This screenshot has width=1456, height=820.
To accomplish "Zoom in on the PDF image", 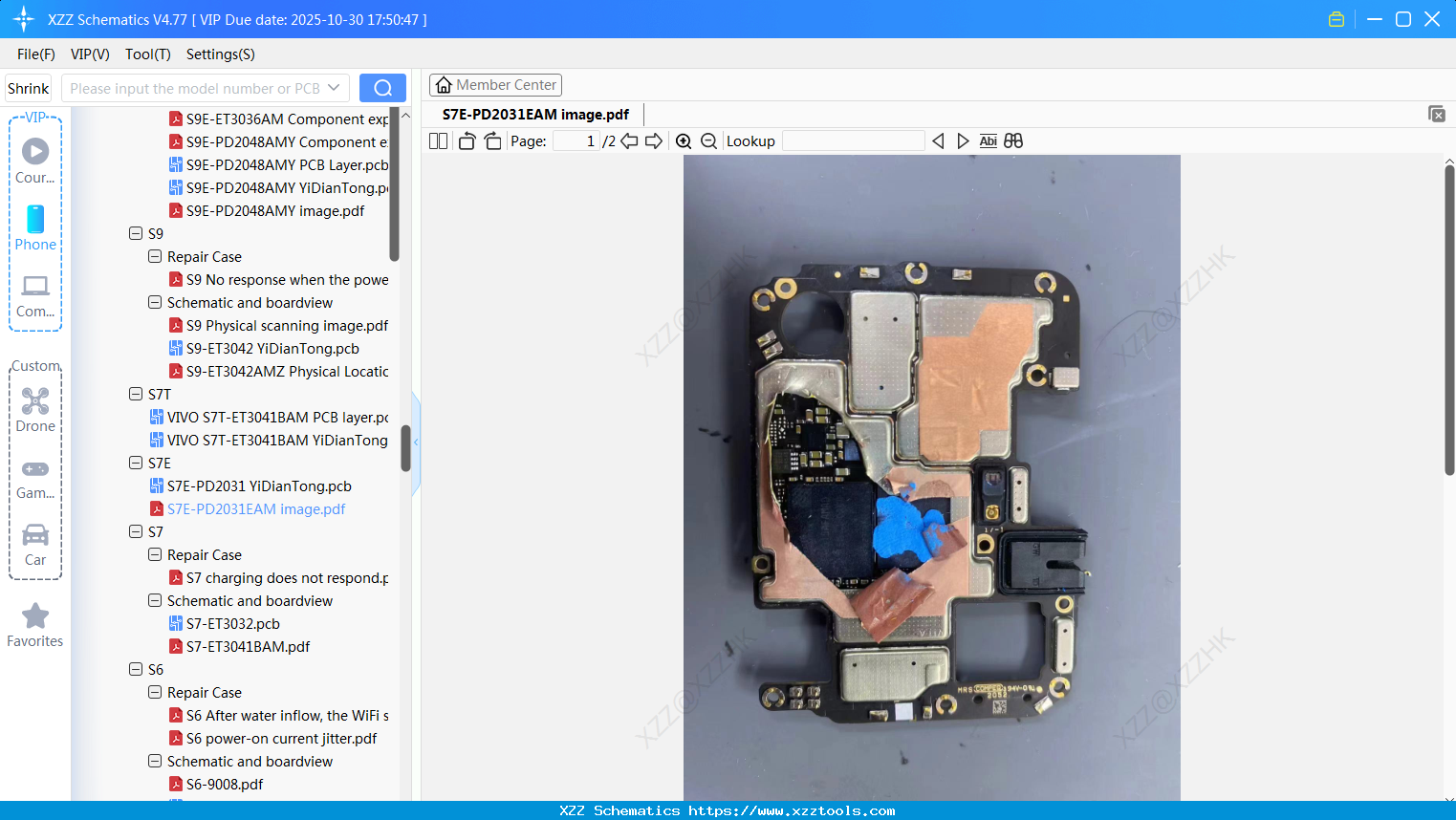I will tap(684, 141).
